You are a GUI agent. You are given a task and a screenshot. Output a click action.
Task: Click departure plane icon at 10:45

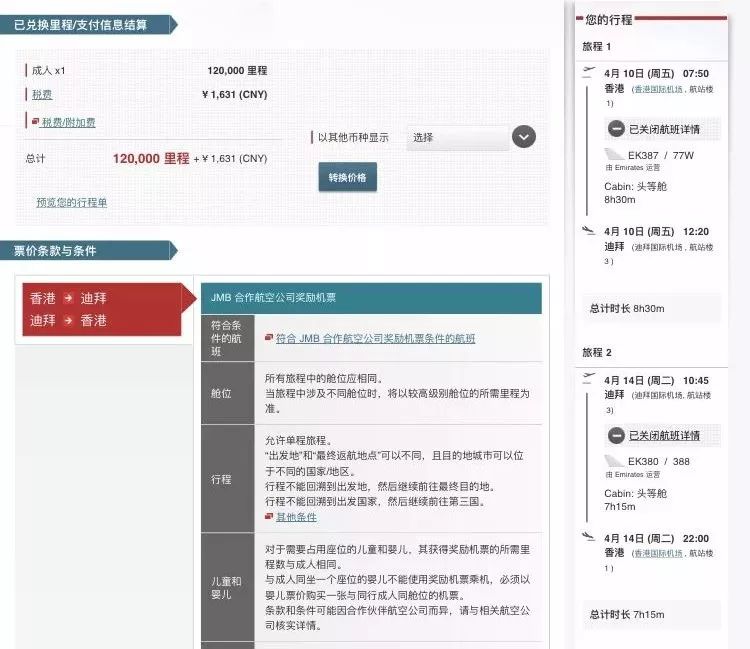pos(589,378)
